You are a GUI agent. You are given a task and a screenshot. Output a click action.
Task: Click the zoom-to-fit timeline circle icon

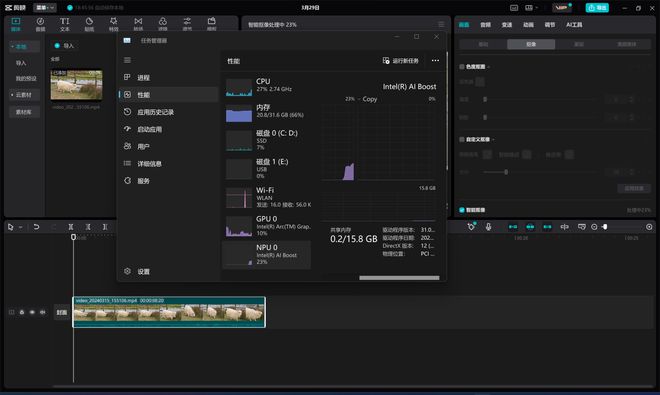pyautogui.click(x=649, y=227)
